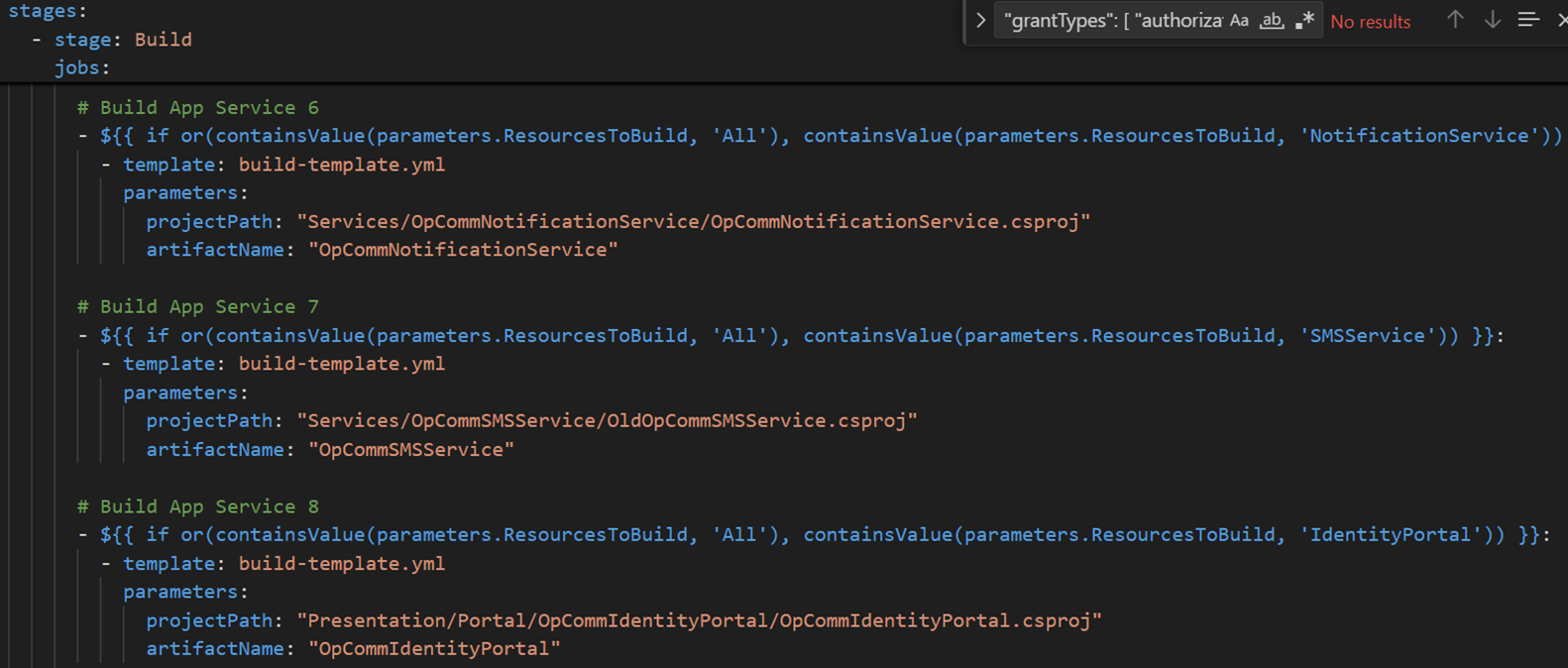
Task: Click artifactName value "OpCommNotificationService"
Action: [463, 250]
